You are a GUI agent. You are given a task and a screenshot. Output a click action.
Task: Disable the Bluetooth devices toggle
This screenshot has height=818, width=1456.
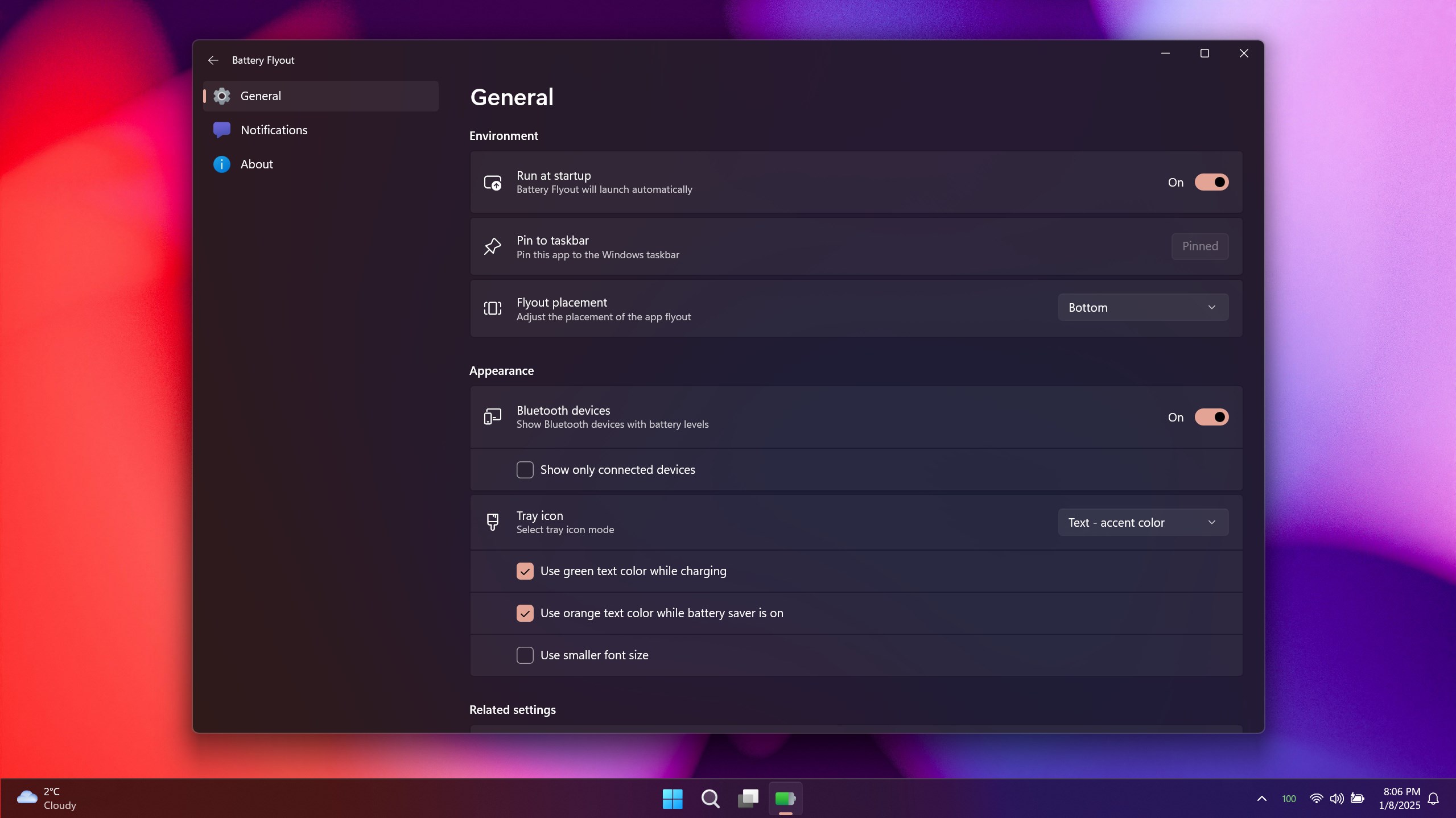pyautogui.click(x=1211, y=417)
